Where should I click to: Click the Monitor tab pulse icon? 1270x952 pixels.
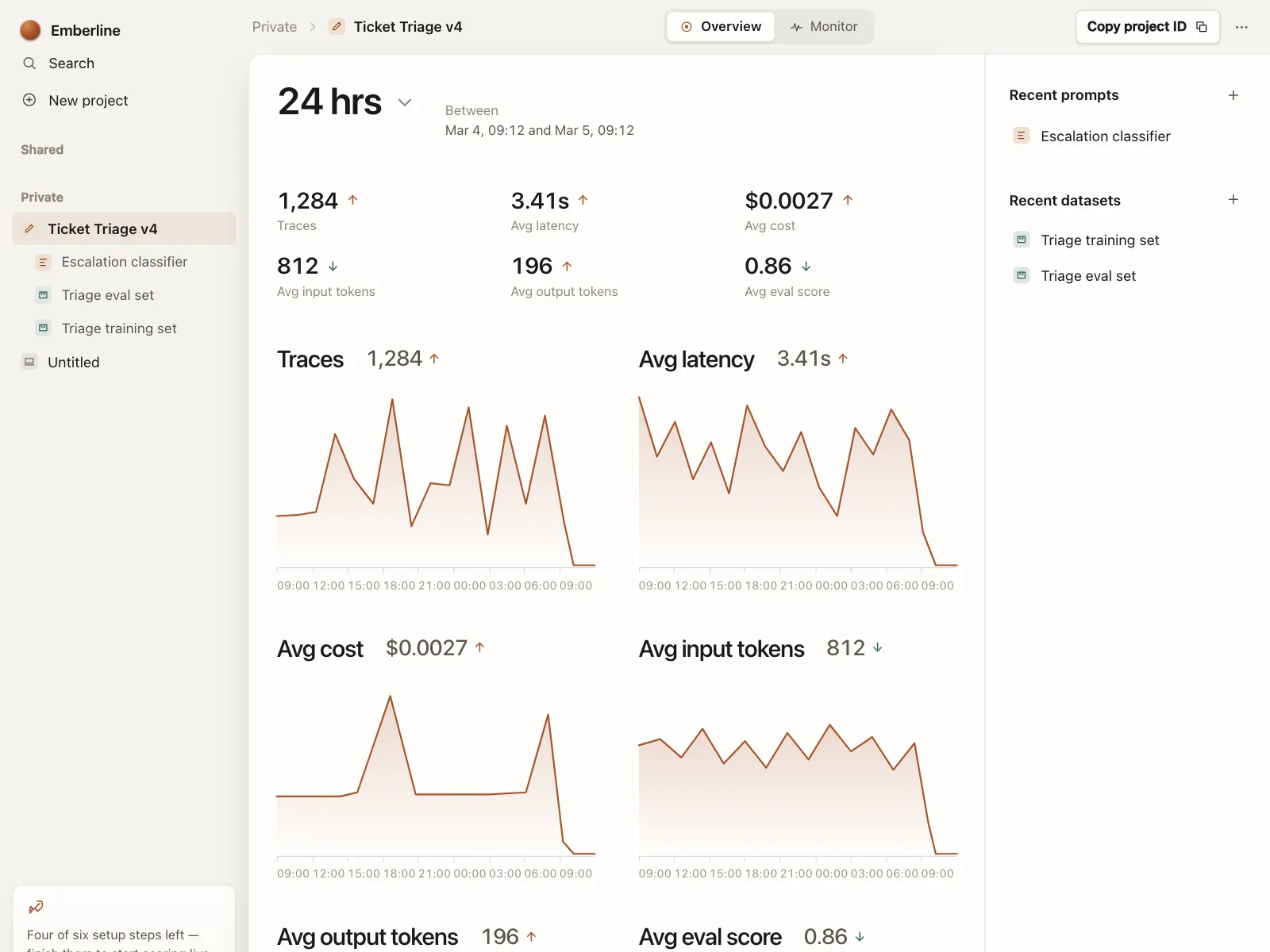pos(796,27)
